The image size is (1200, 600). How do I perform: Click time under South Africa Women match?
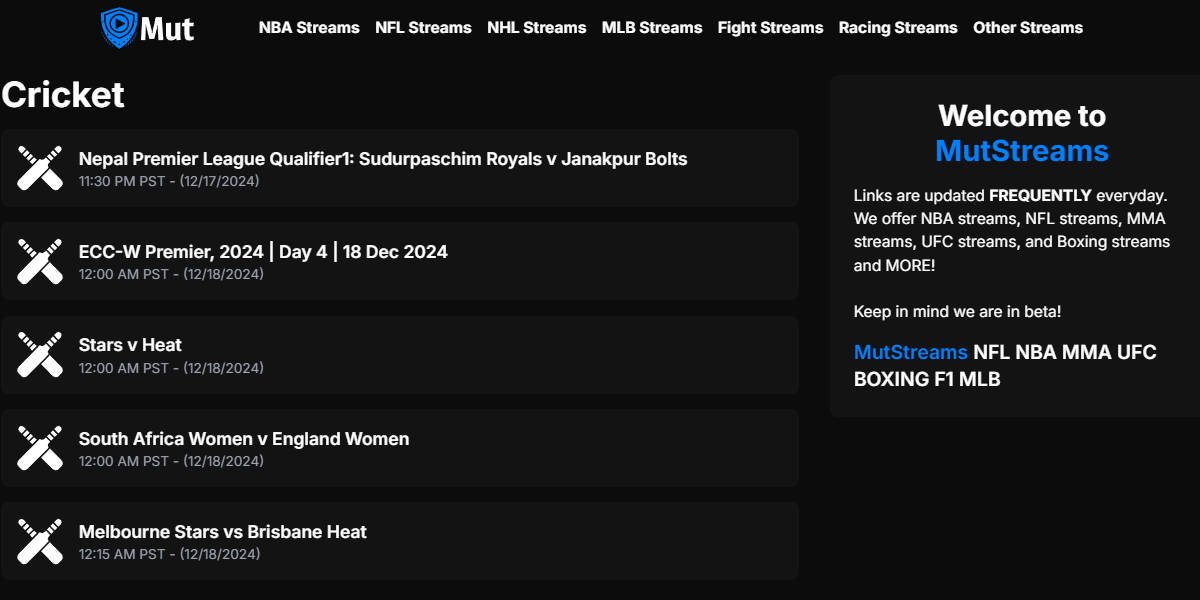click(171, 461)
